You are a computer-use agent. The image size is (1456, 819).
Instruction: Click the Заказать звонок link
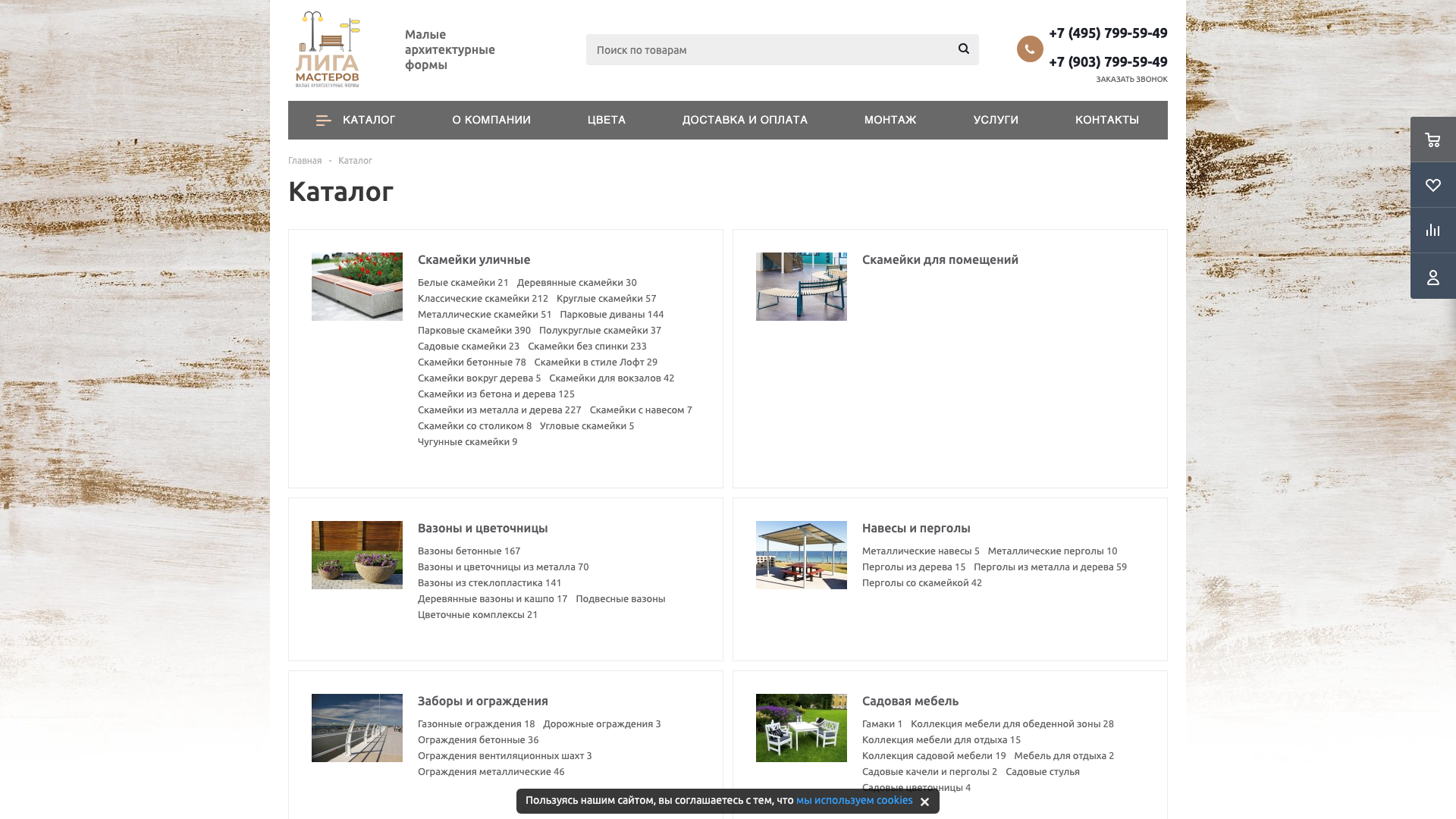1131,79
